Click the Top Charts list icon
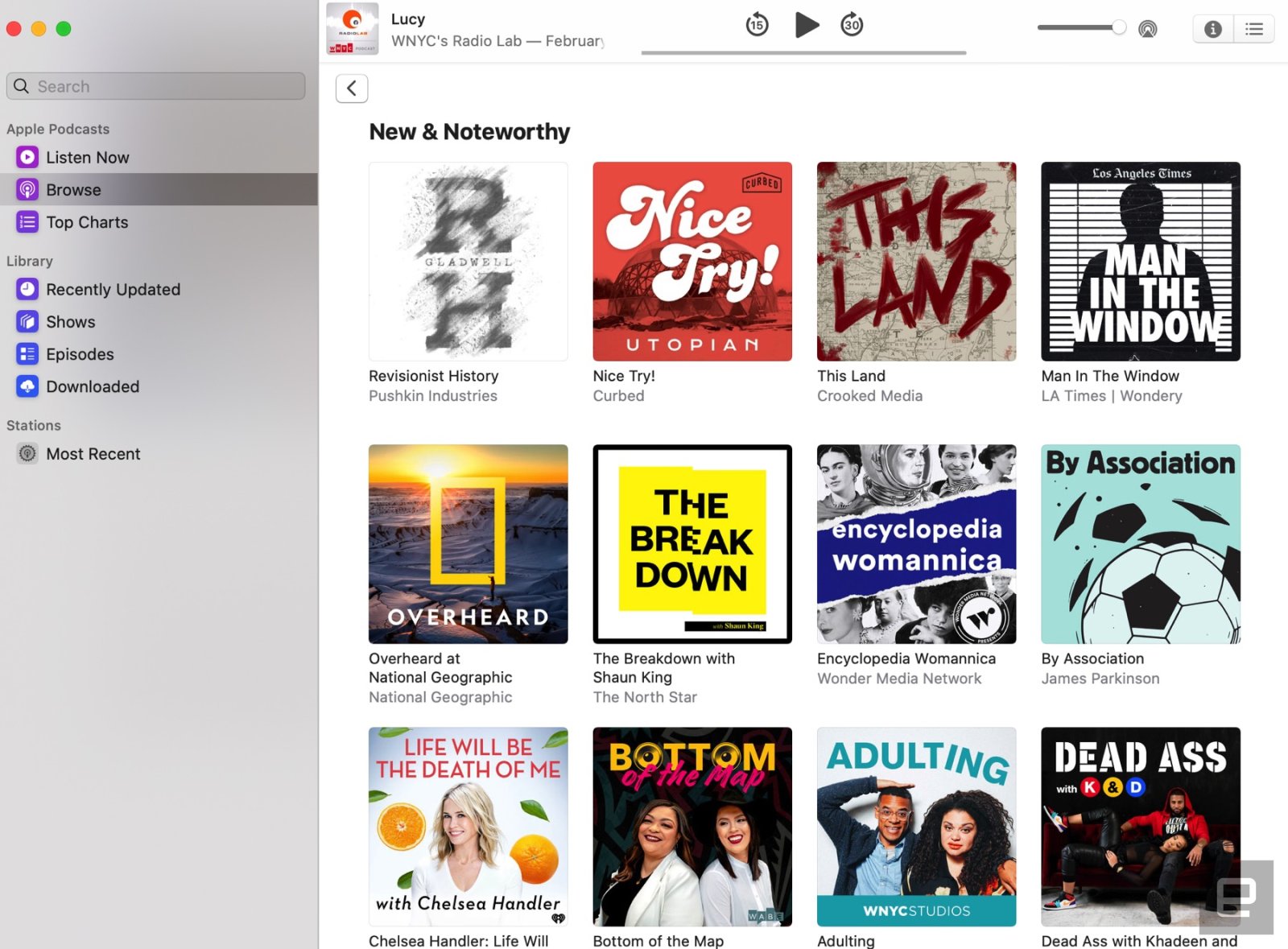Image resolution: width=1288 pixels, height=949 pixels. pos(27,222)
